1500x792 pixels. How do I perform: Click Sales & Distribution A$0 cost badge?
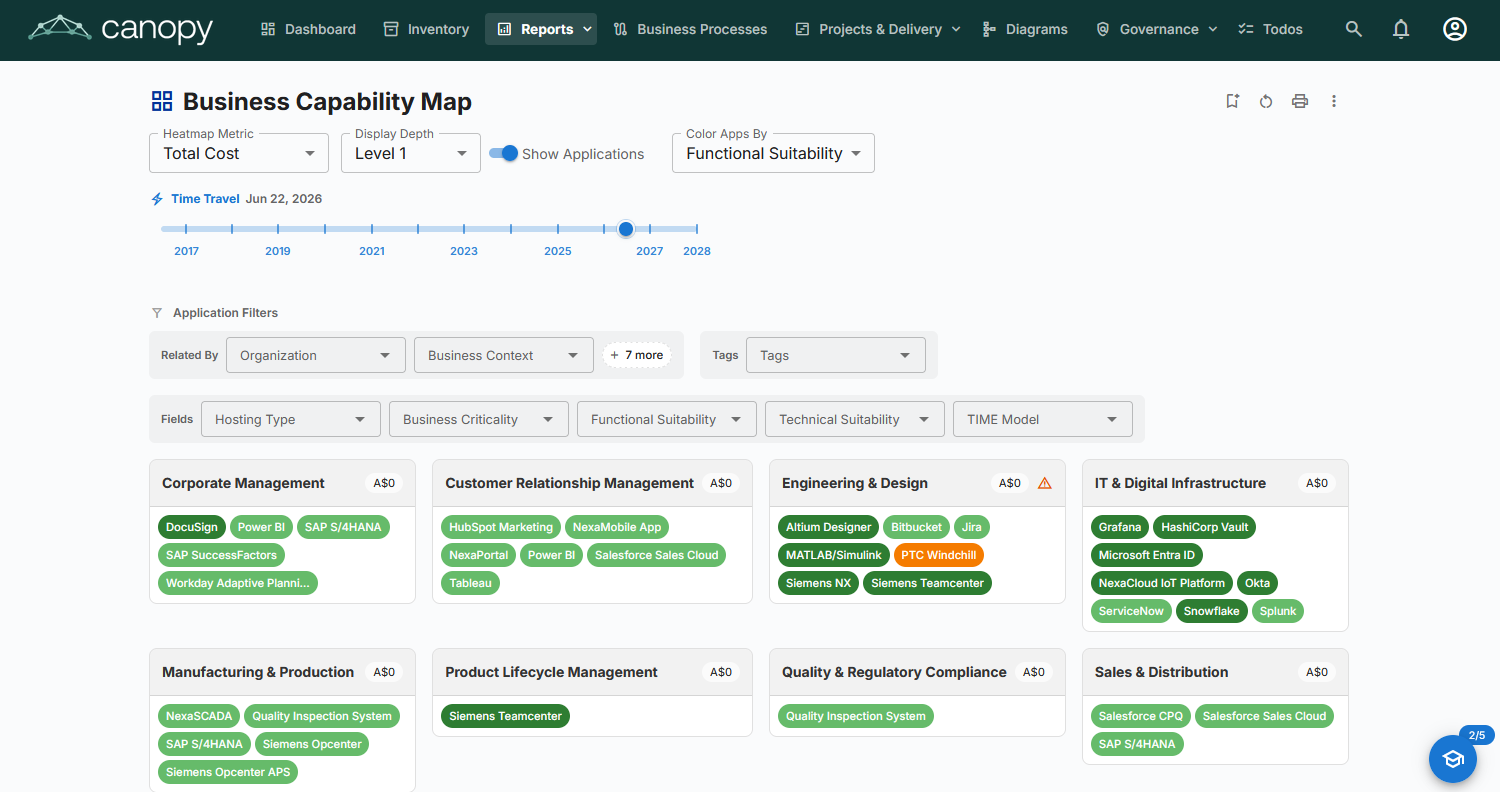point(1318,672)
